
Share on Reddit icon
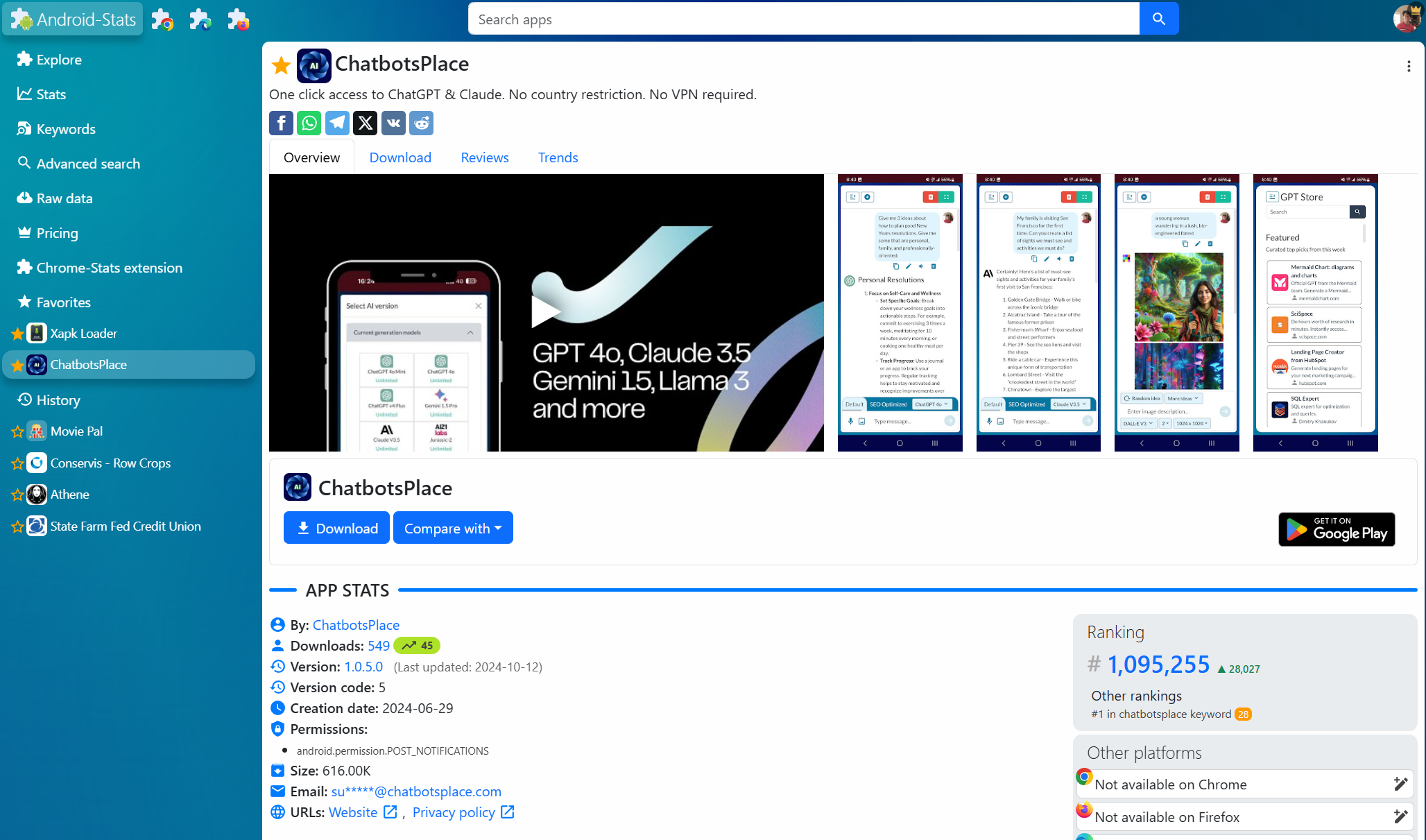click(422, 123)
